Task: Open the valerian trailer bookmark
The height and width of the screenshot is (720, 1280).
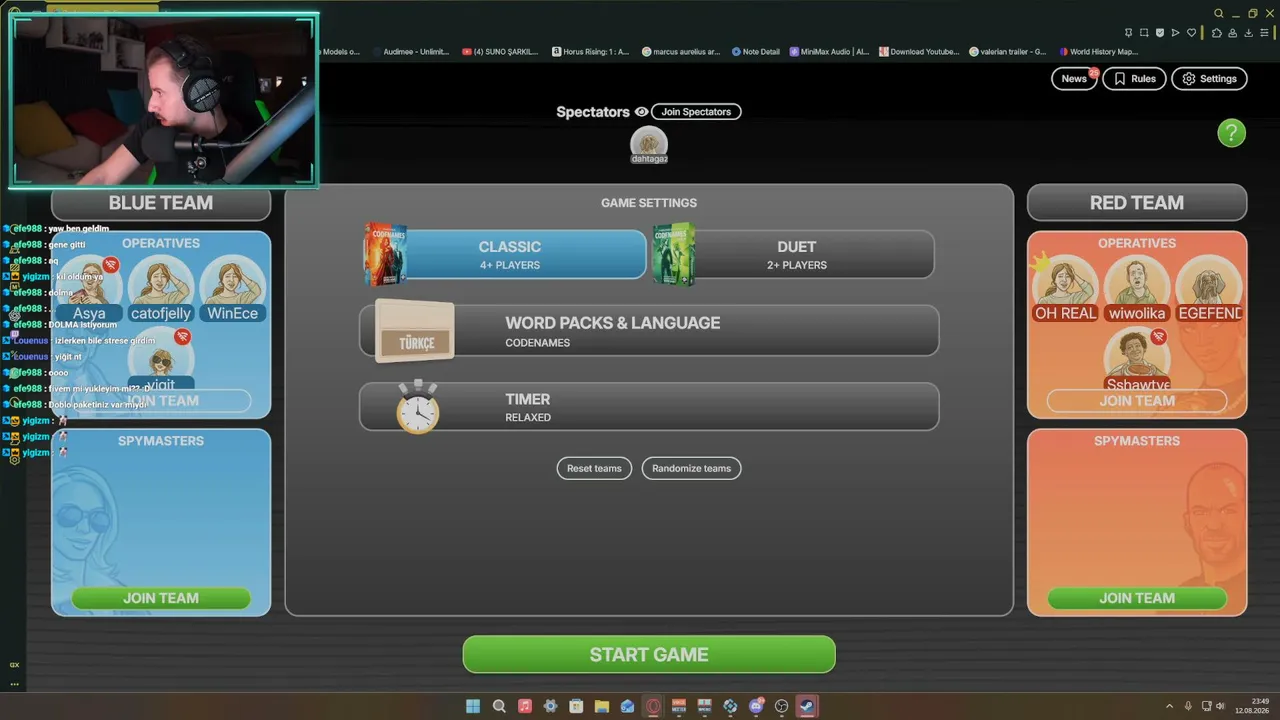Action: (x=1008, y=52)
